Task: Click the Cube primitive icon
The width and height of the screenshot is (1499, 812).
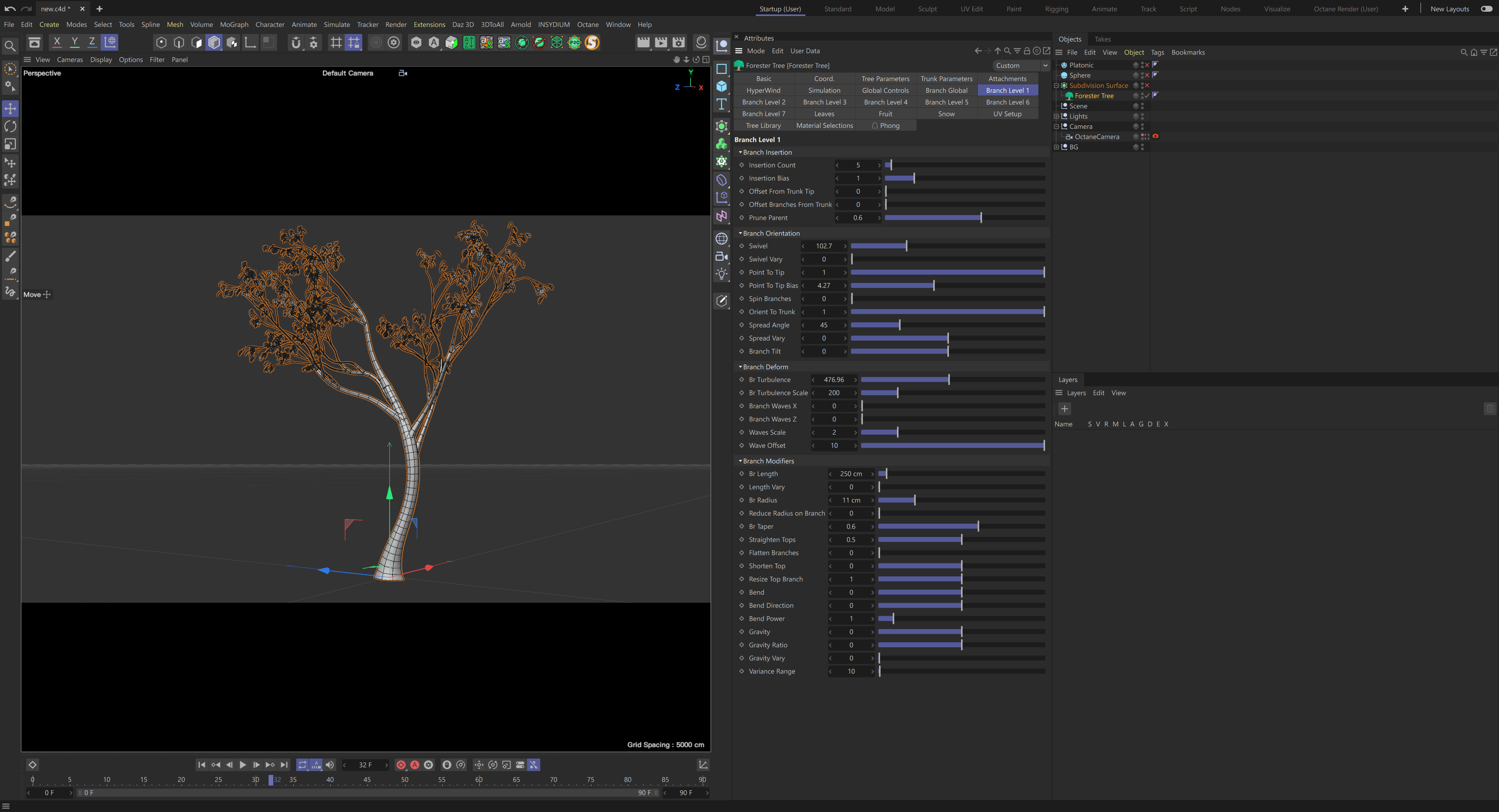Action: (721, 86)
